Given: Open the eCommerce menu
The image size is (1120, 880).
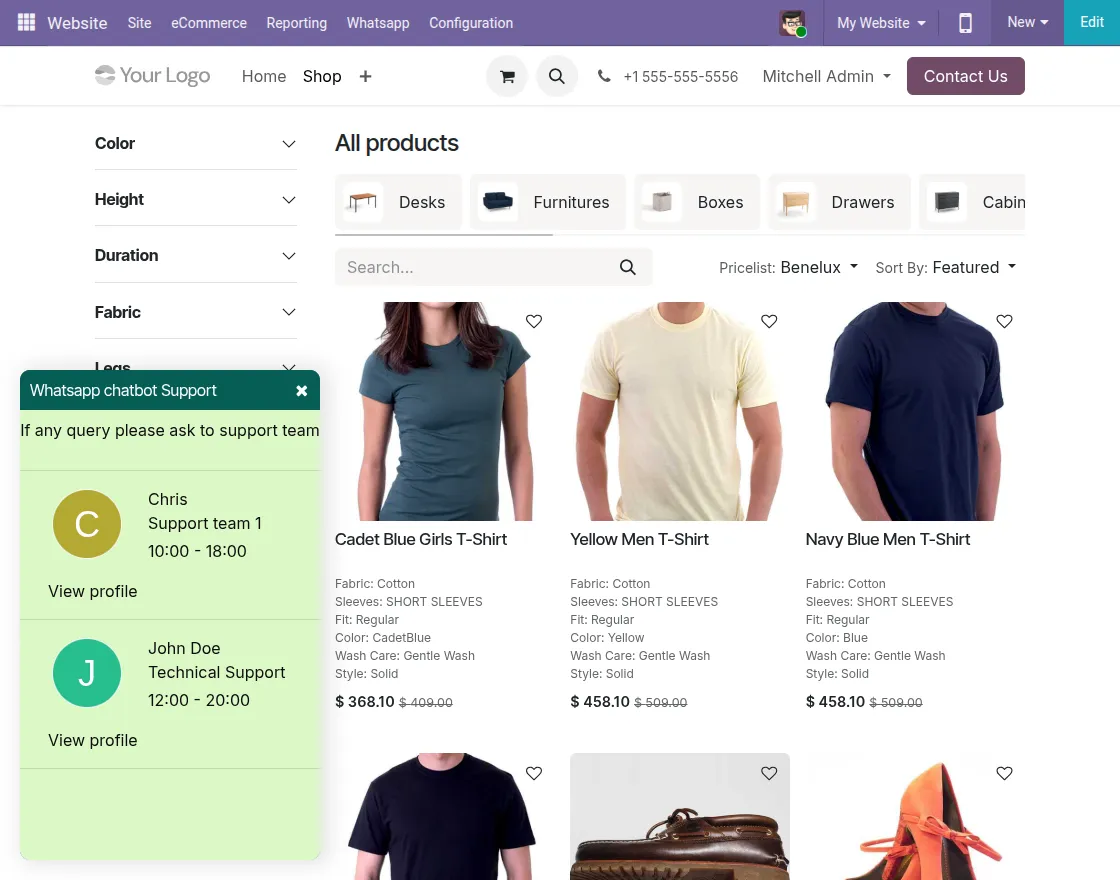Looking at the screenshot, I should [x=209, y=22].
